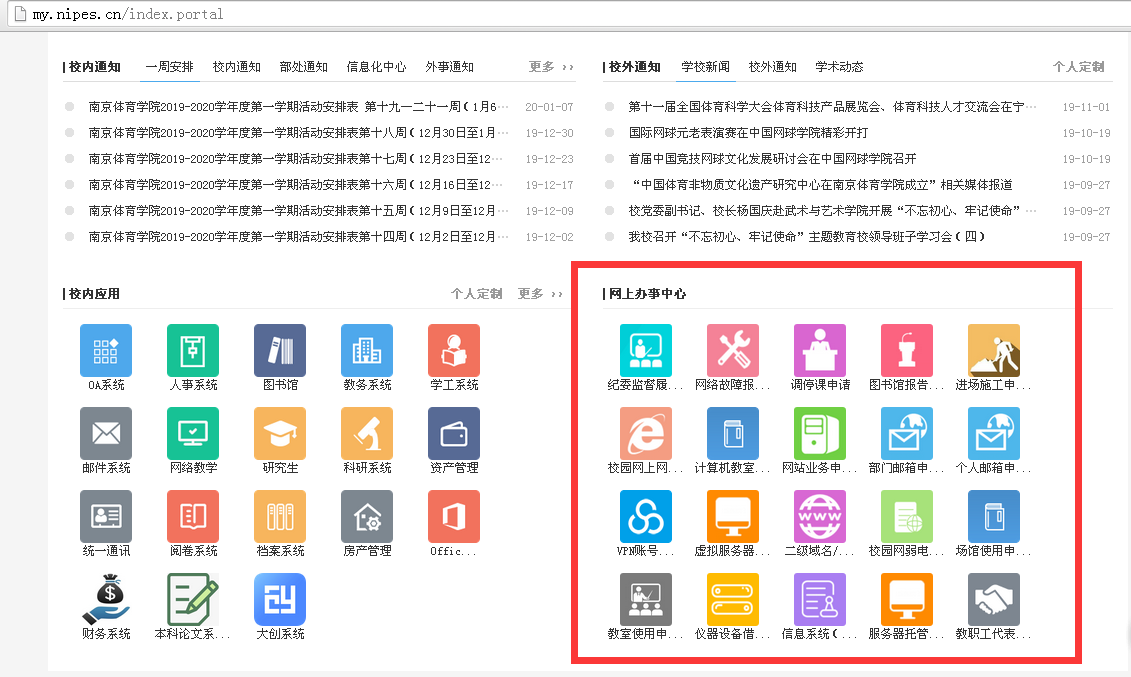Viewport: 1131px width, 677px height.
Task: Open the 财务系统 finance icon
Action: [x=106, y=600]
